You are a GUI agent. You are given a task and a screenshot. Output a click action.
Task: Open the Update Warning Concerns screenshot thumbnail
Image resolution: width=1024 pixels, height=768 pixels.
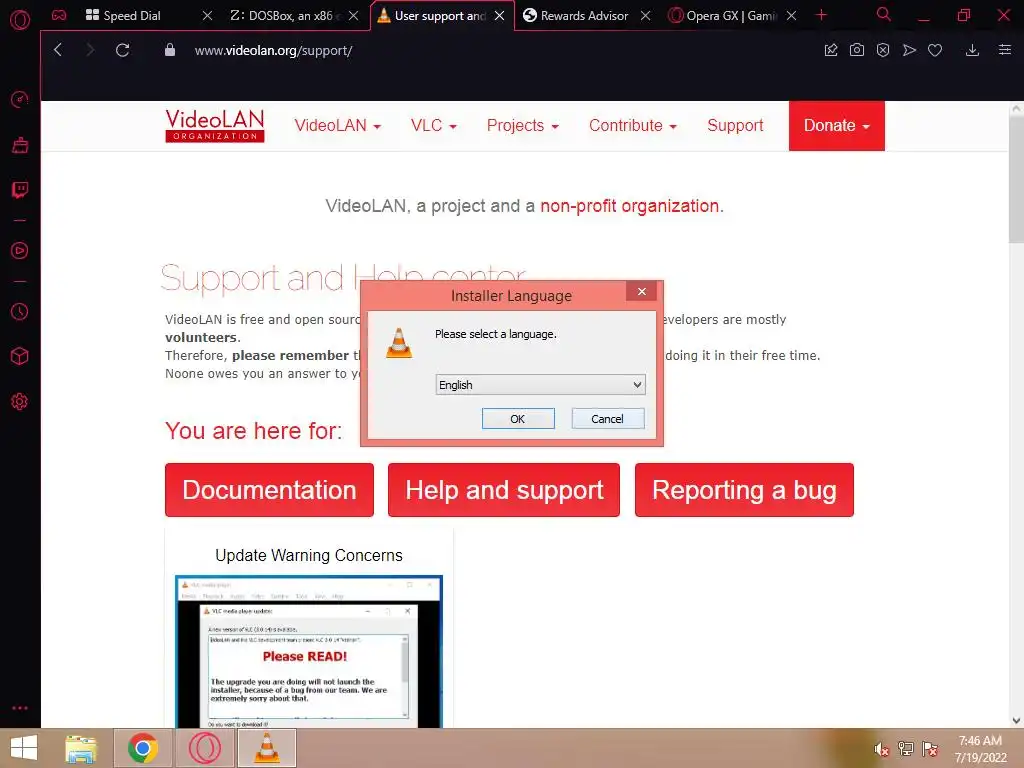pos(309,651)
